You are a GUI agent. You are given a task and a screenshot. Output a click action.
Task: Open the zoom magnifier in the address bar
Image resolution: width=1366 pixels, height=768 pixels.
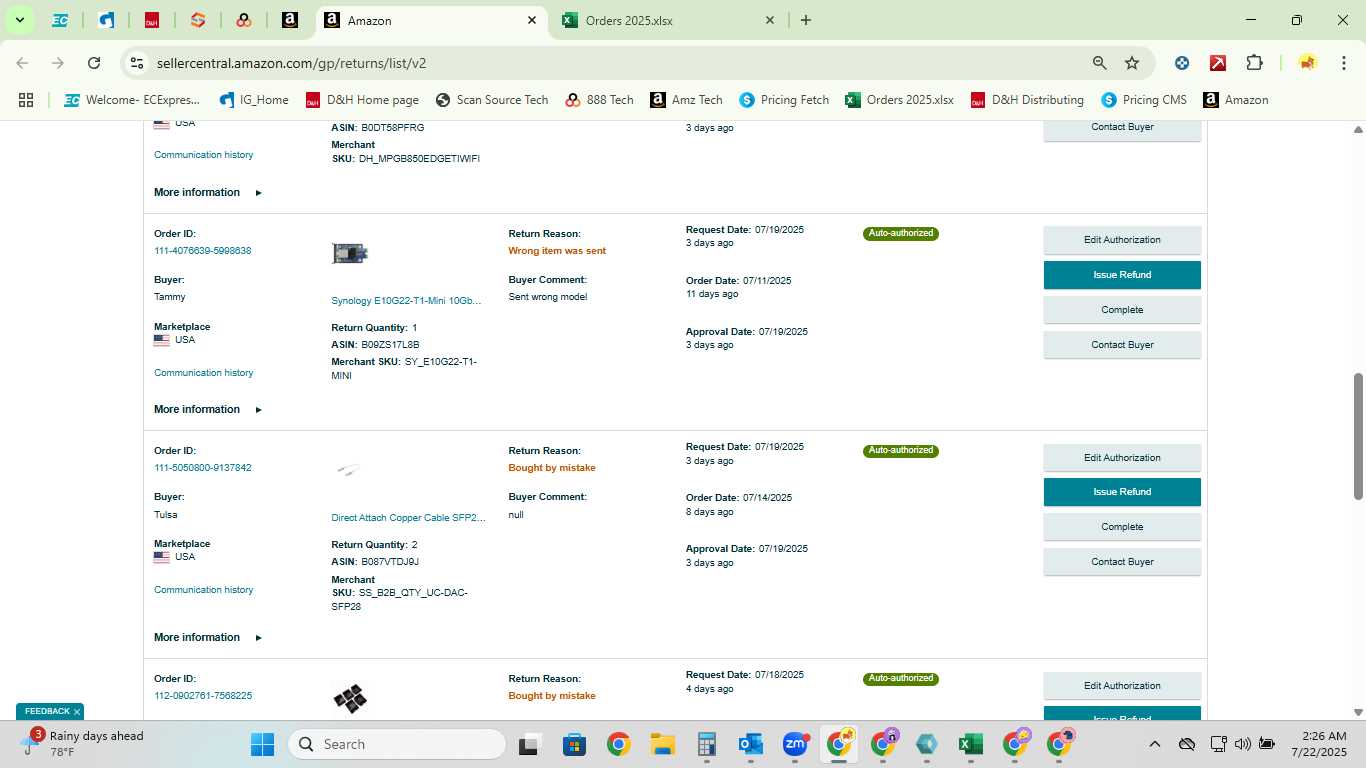pos(1100,63)
